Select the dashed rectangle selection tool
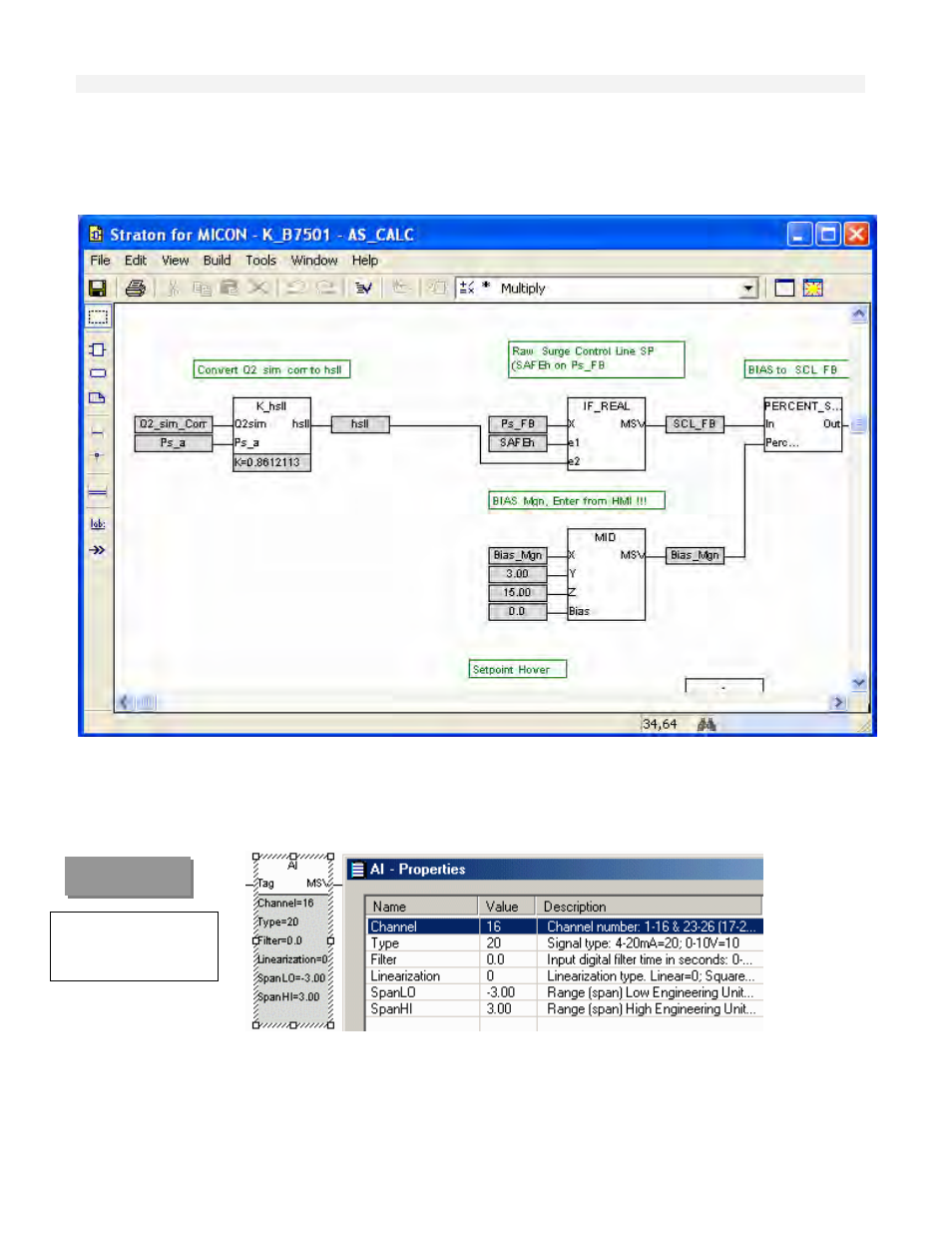952x1233 pixels. pyautogui.click(x=98, y=317)
